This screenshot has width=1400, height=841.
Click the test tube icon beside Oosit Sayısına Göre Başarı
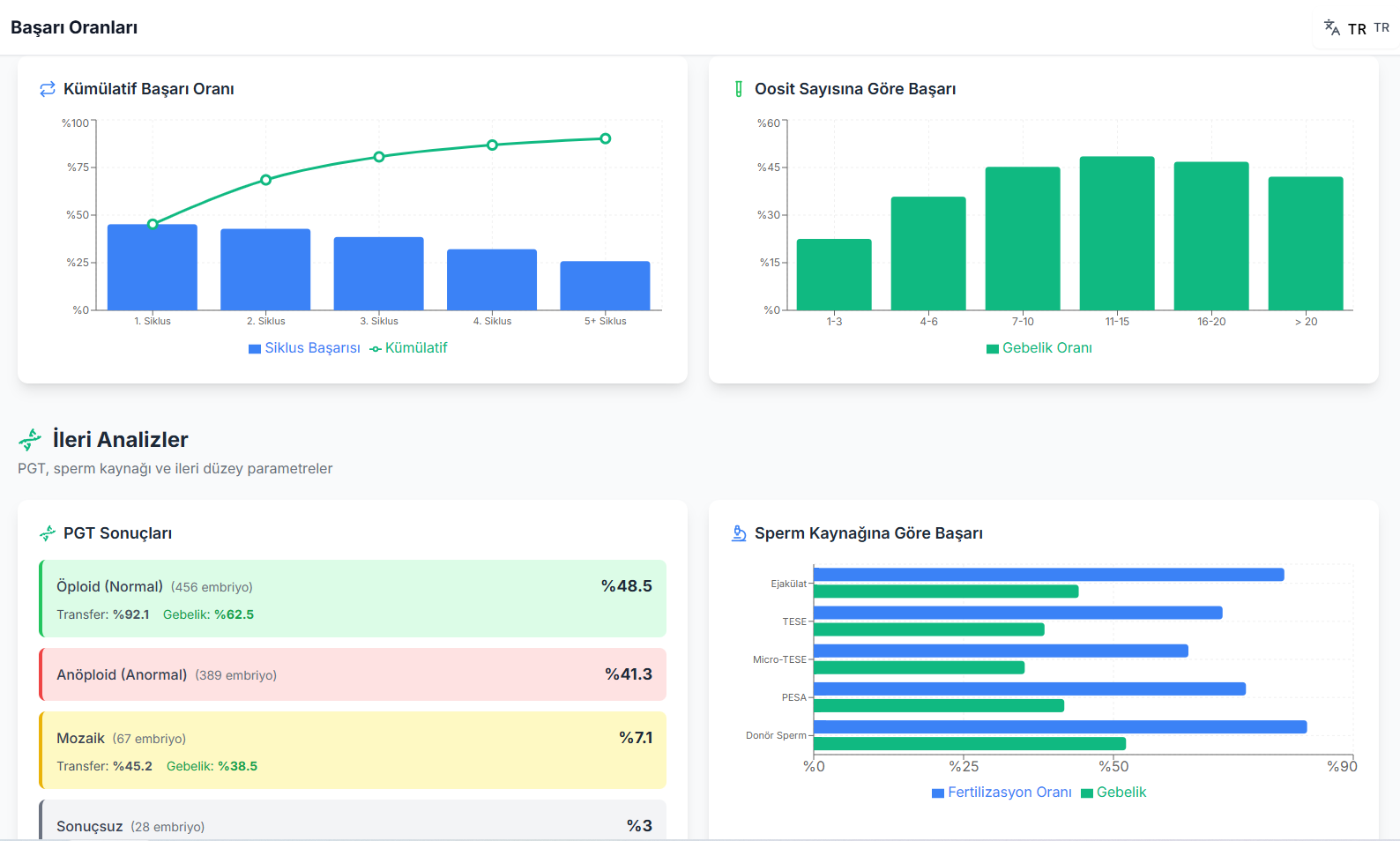pyautogui.click(x=739, y=89)
